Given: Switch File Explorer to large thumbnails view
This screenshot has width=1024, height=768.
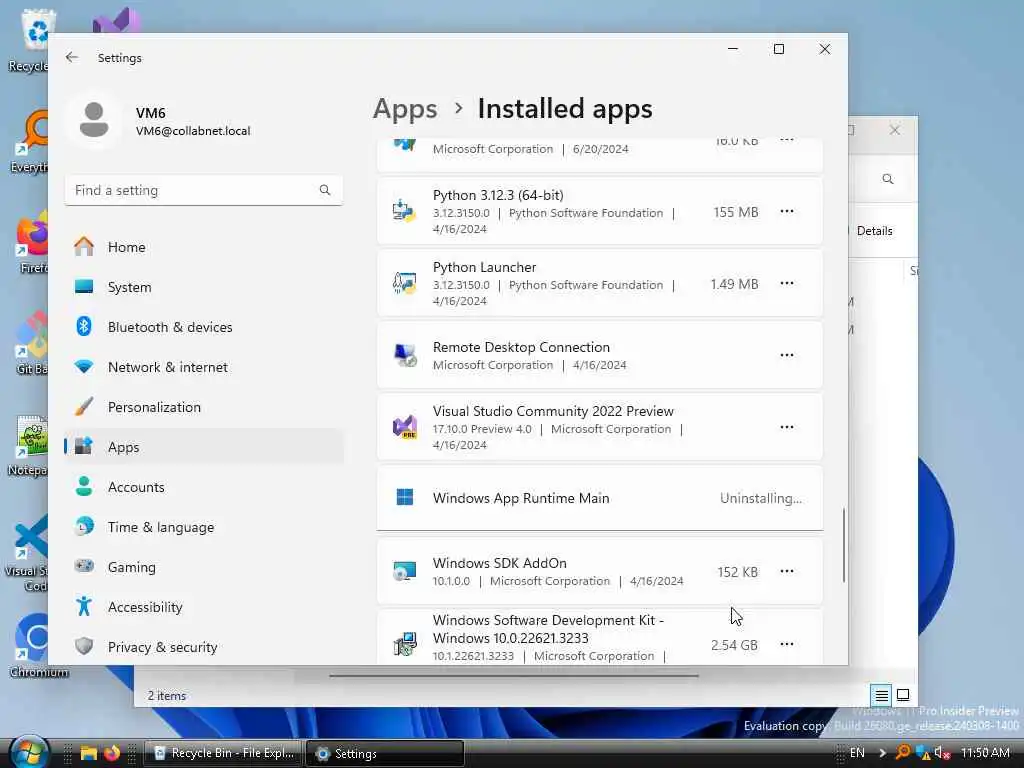Looking at the screenshot, I should [x=903, y=695].
